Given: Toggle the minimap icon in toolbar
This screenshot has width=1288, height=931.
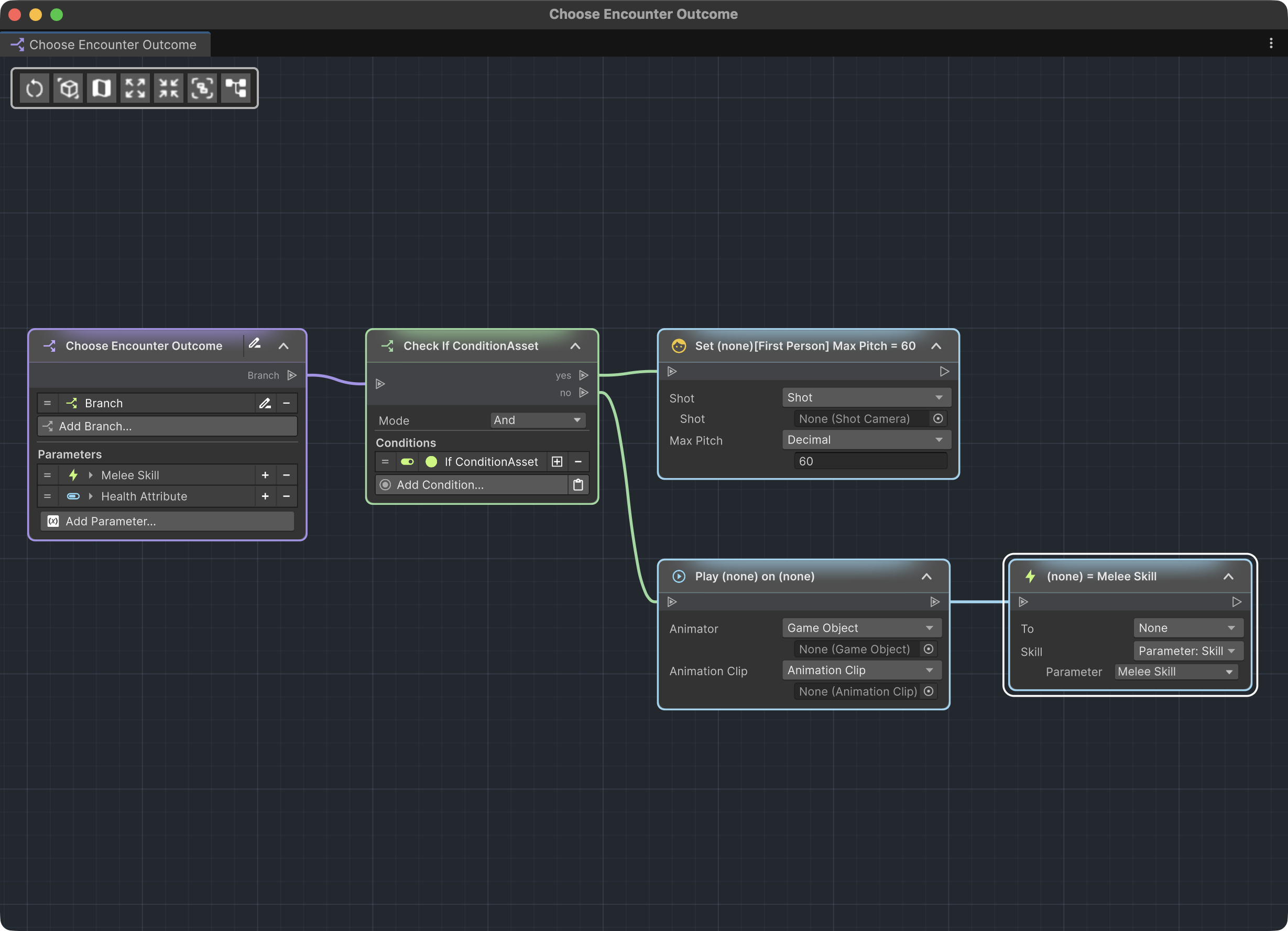Looking at the screenshot, I should pyautogui.click(x=102, y=88).
